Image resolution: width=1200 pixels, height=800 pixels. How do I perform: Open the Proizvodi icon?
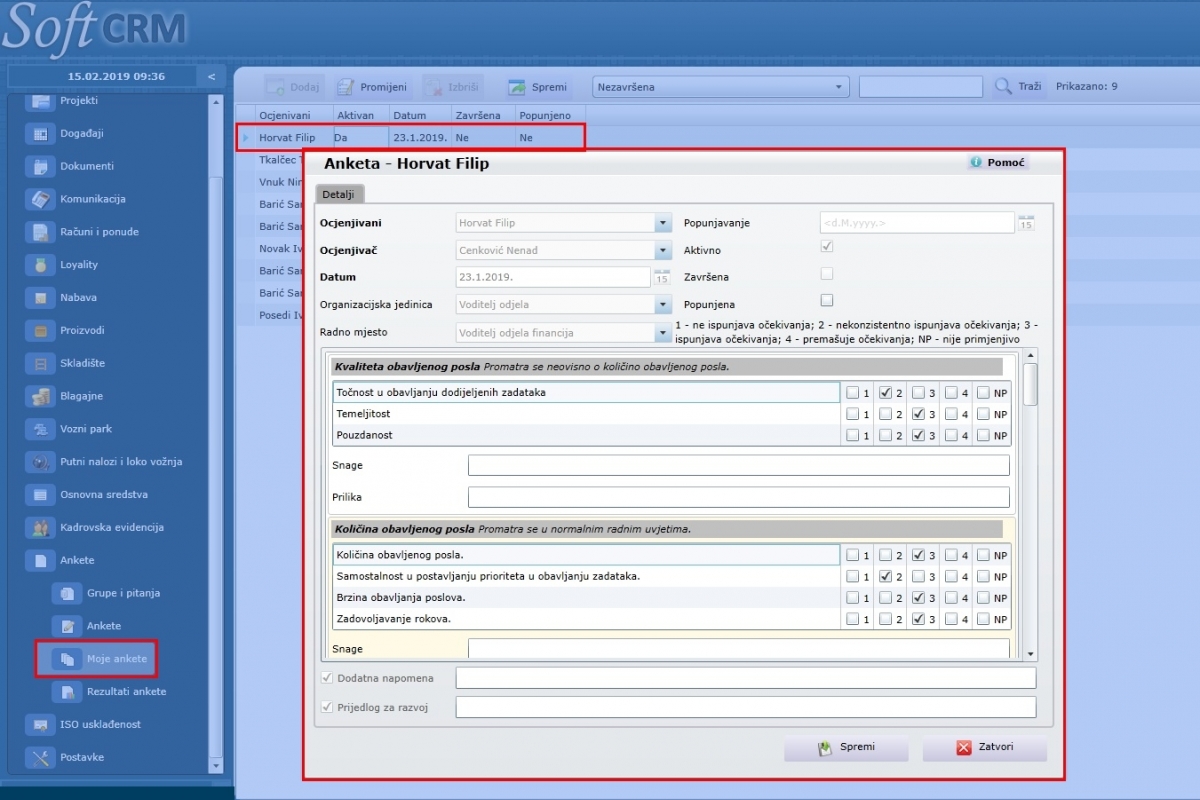[40, 331]
